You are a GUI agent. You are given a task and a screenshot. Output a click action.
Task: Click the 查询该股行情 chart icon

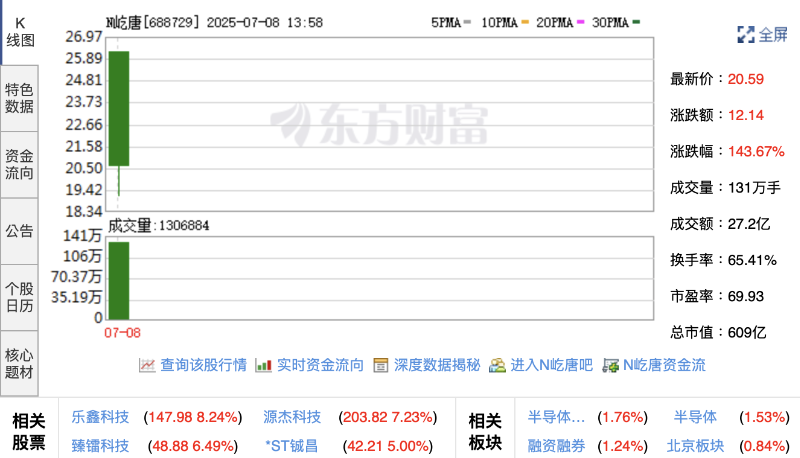pos(147,365)
